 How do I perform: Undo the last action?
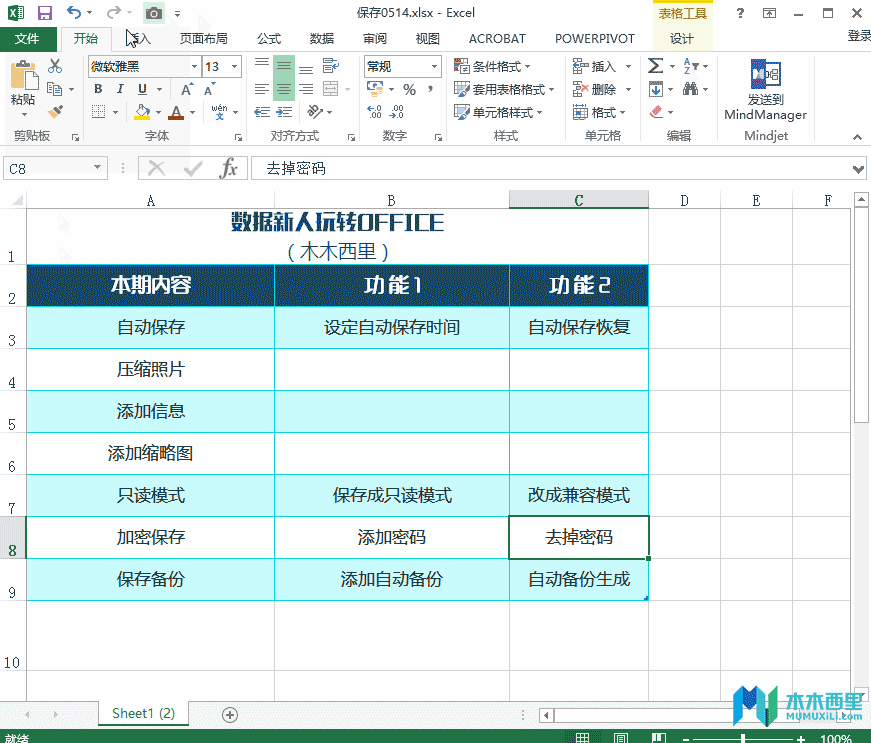pyautogui.click(x=74, y=12)
